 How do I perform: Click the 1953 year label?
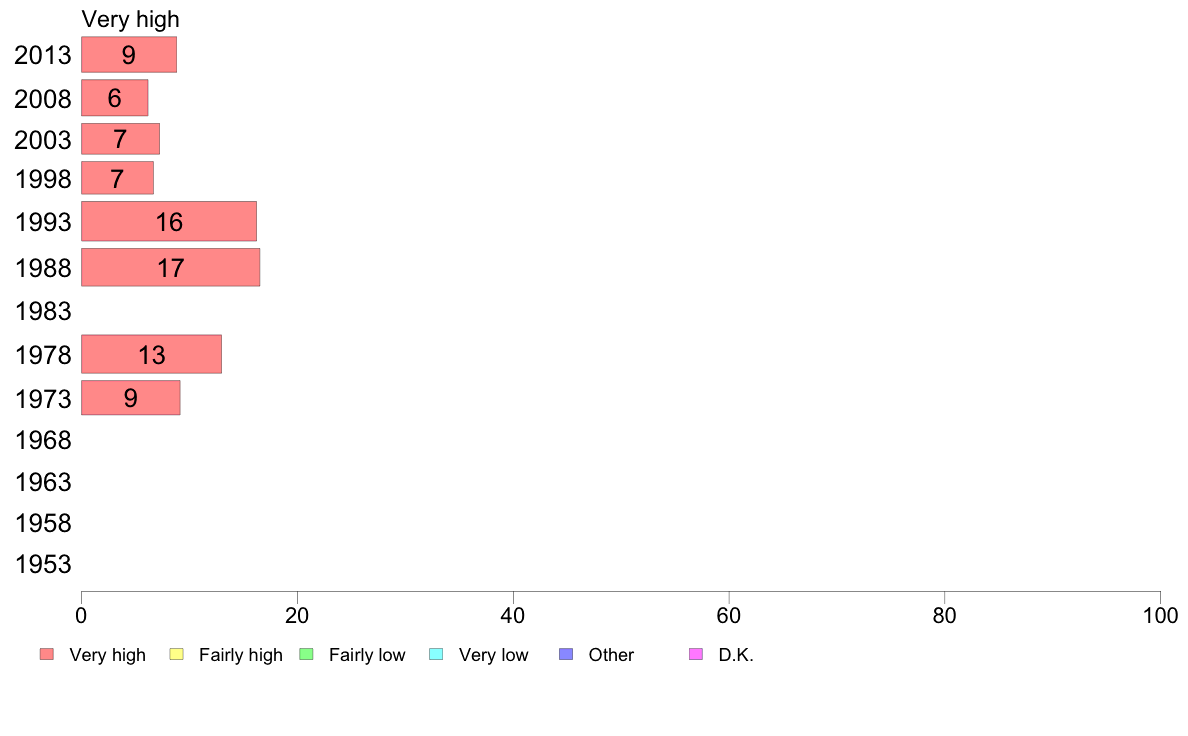[x=43, y=565]
